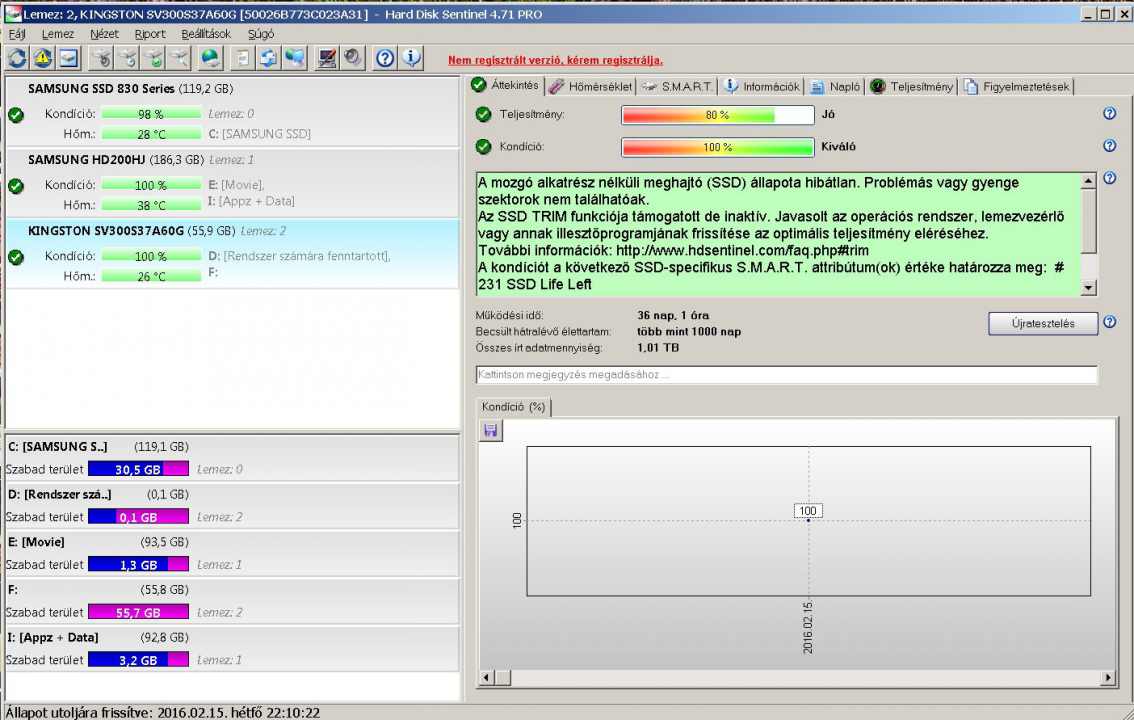Switch to the Napló tab
Viewport: 1134px width, 720px height.
point(835,87)
